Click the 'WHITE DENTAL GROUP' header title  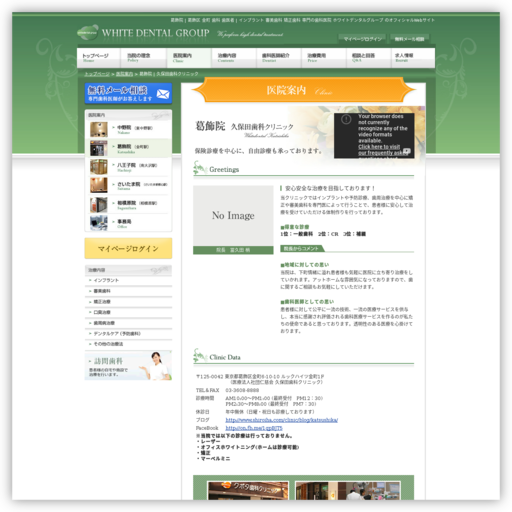(155, 33)
